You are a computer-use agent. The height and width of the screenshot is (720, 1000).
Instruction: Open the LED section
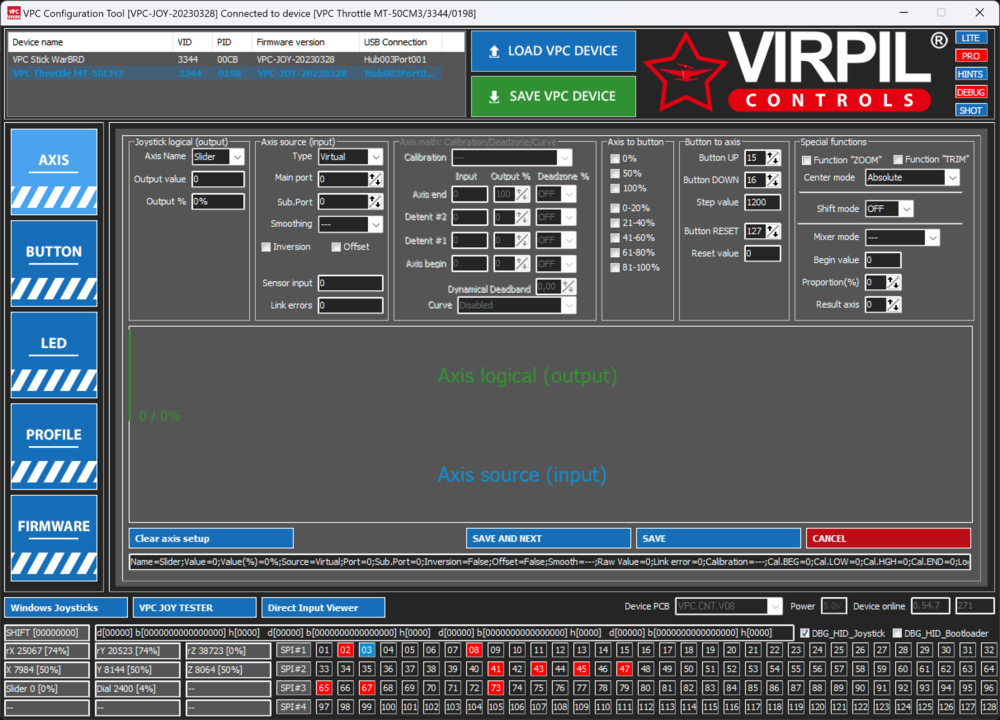tap(54, 355)
